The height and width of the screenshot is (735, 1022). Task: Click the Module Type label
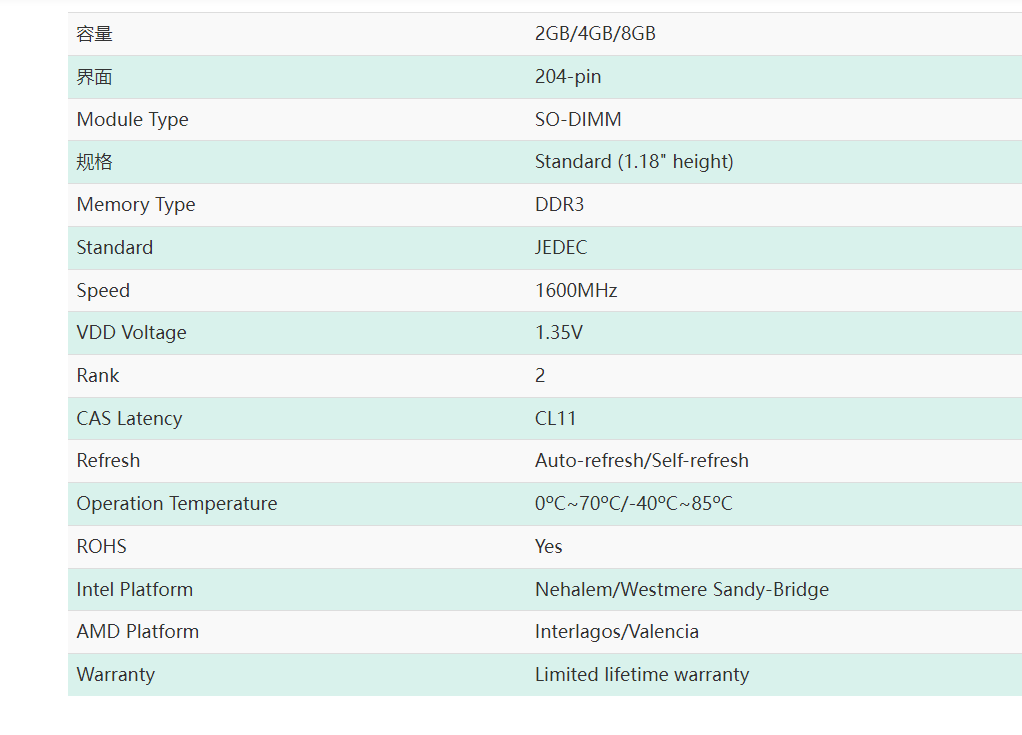(x=132, y=120)
